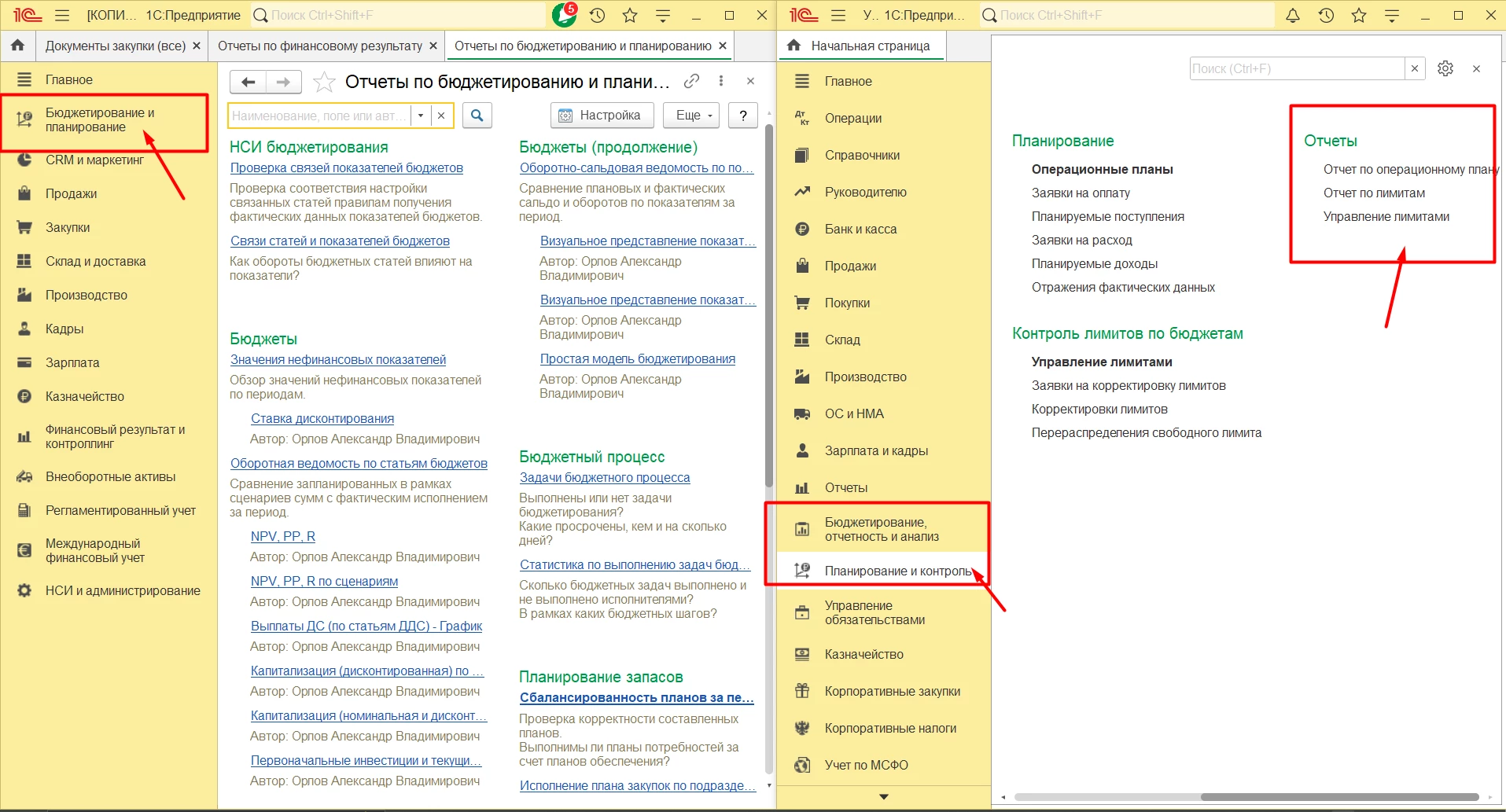Open Отражения фактических данных command
The height and width of the screenshot is (812, 1506).
(1123, 287)
